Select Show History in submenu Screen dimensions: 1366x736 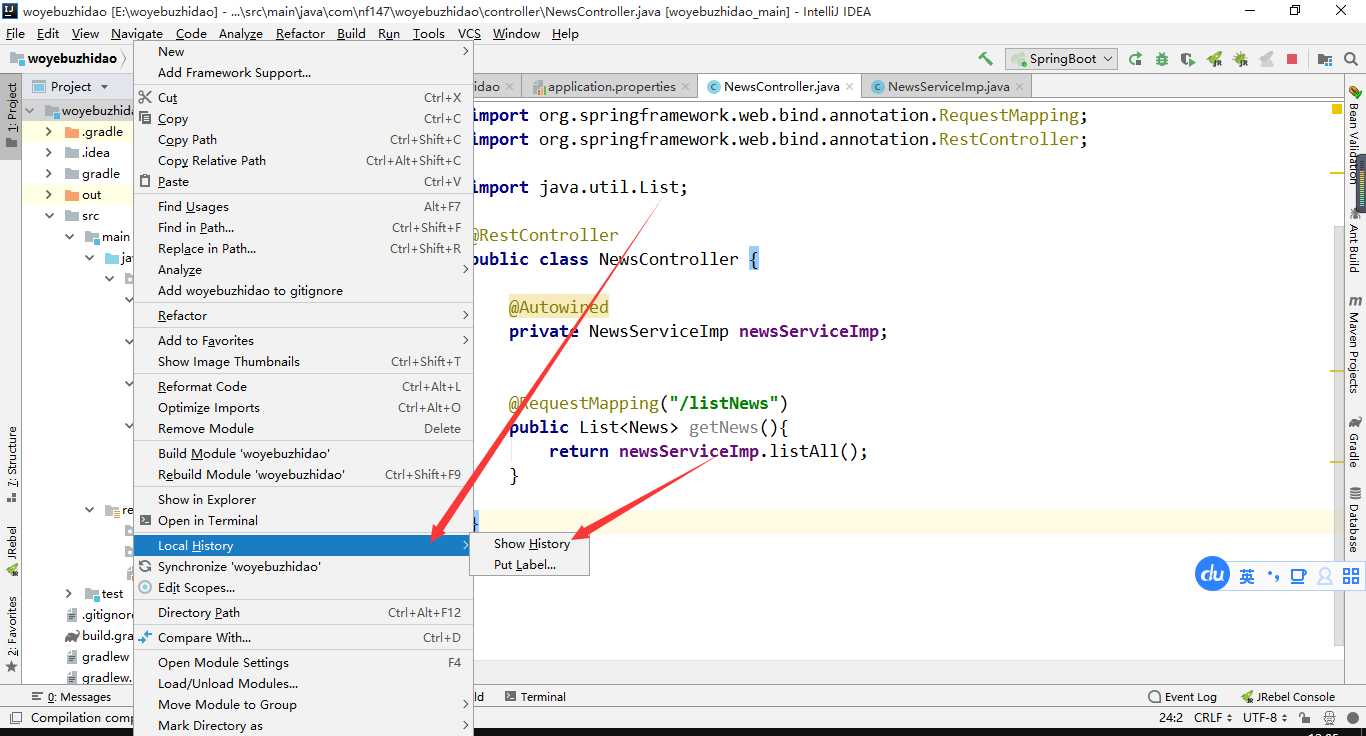tap(530, 544)
